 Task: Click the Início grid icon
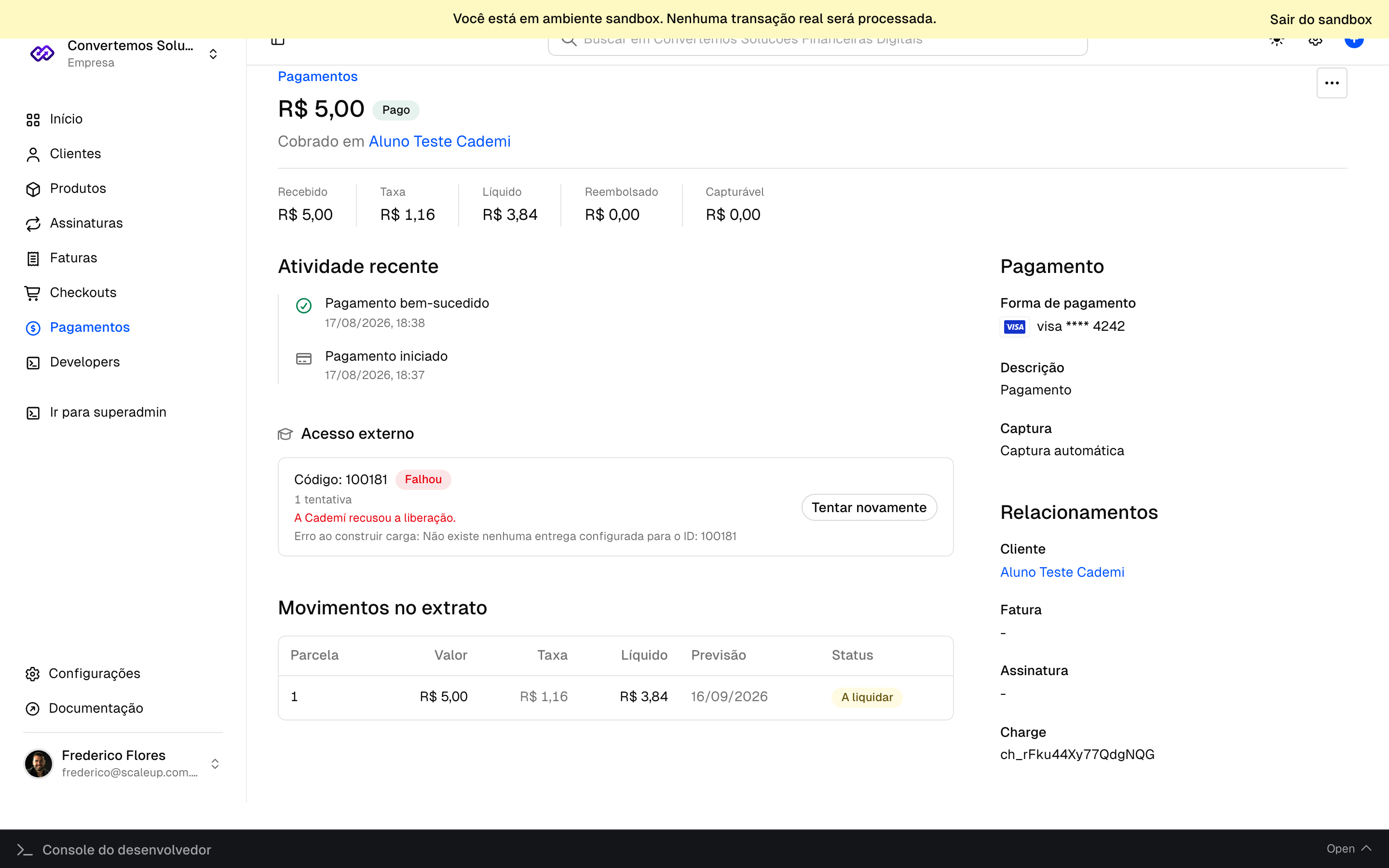pos(33,120)
